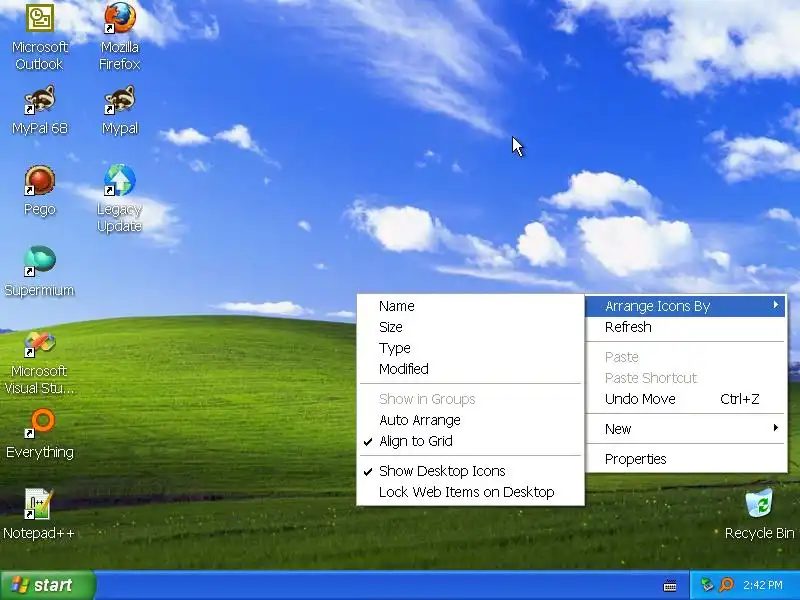Screen dimensions: 800x600
Task: Click the on-screen keyboard taskbar icon
Action: point(670,586)
